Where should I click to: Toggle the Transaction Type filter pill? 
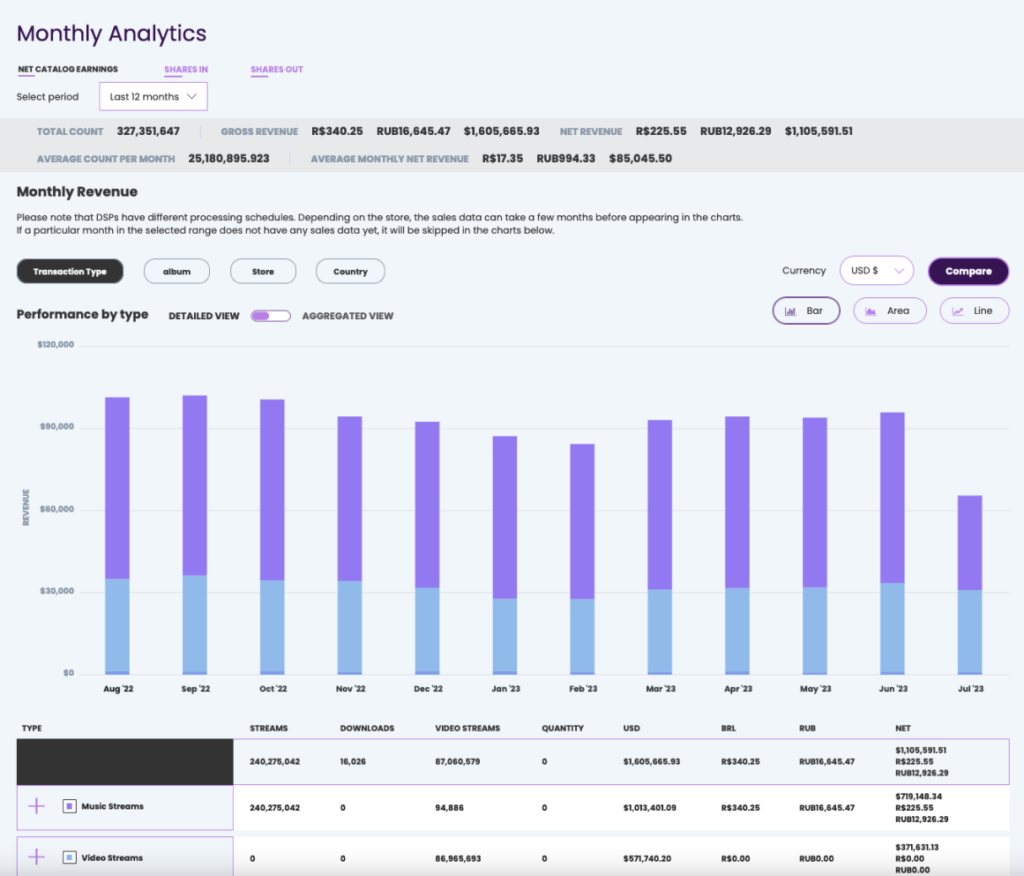[70, 271]
